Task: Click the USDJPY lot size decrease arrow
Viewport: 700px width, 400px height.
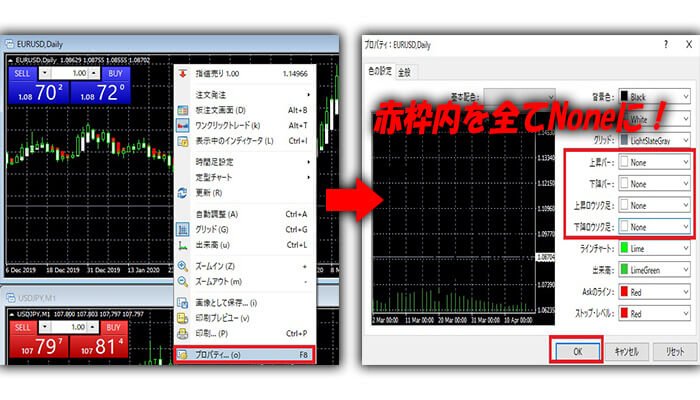Action: tap(45, 327)
